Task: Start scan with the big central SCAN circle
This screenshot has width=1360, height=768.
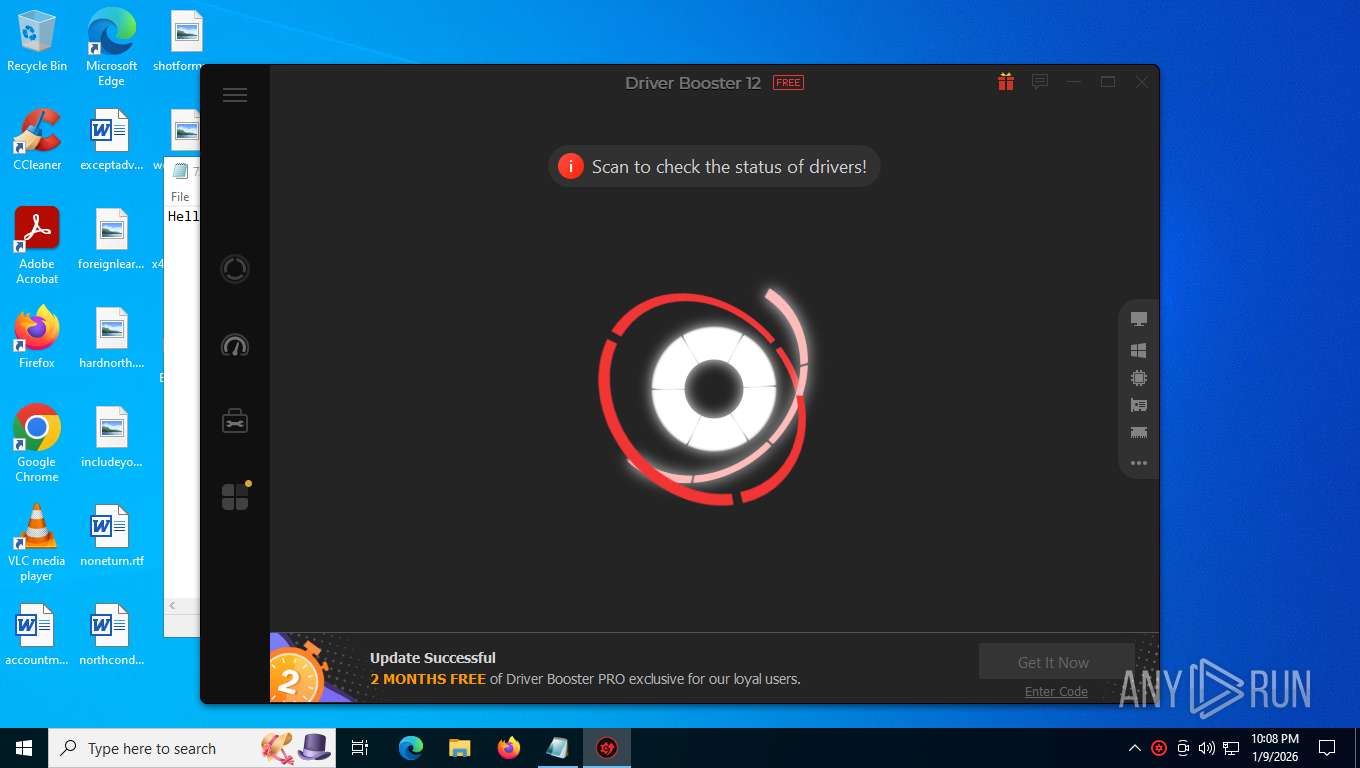Action: coord(712,390)
